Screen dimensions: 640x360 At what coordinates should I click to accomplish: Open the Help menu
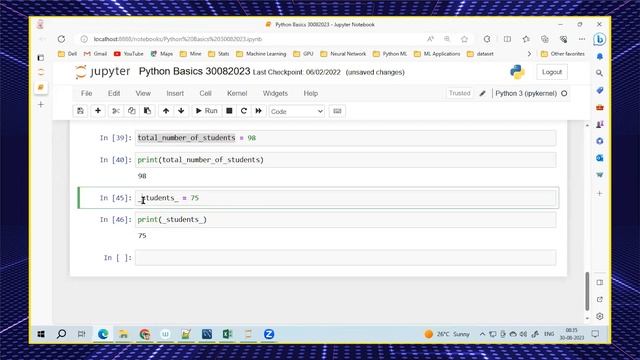click(x=311, y=93)
